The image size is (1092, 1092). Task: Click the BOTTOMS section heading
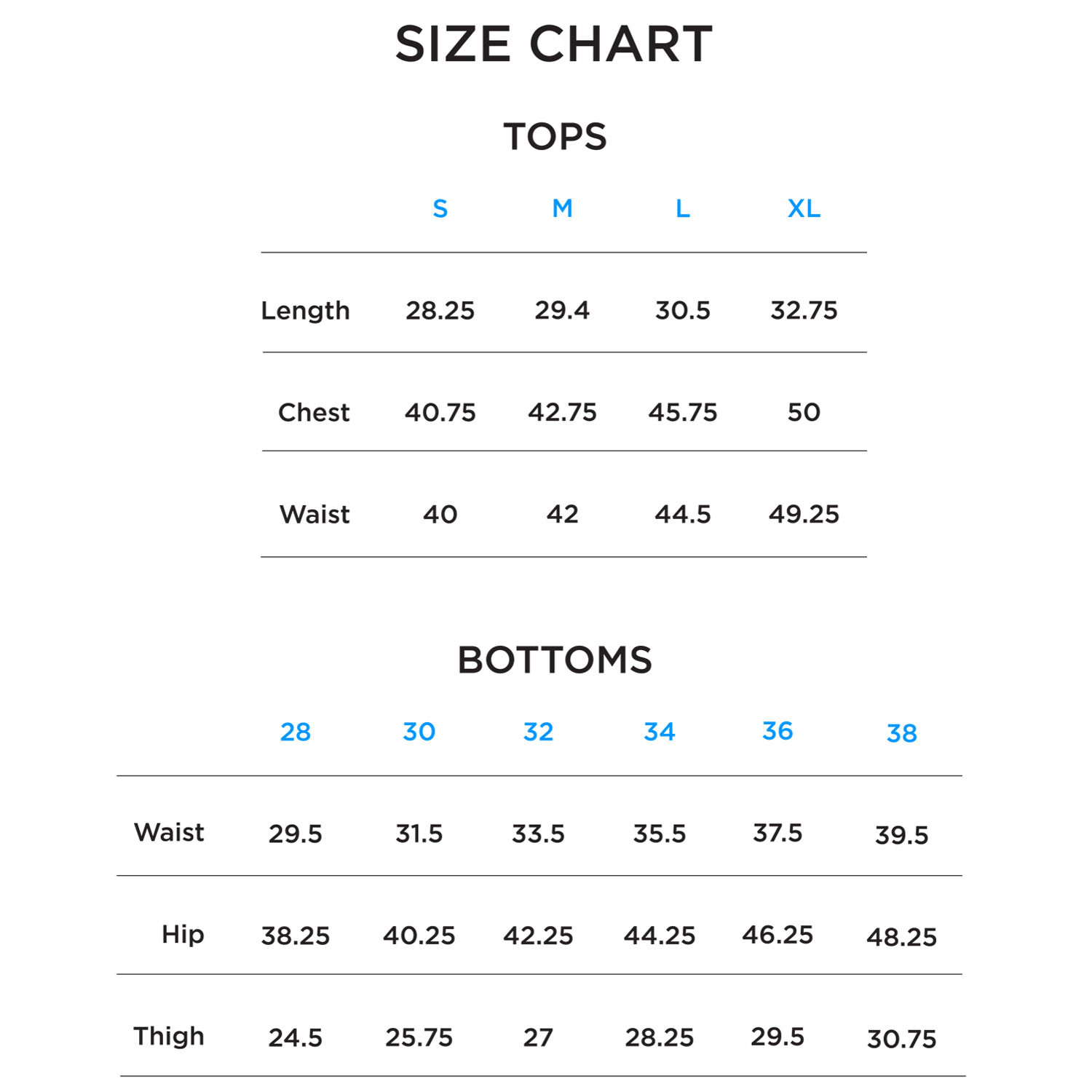[x=555, y=660]
